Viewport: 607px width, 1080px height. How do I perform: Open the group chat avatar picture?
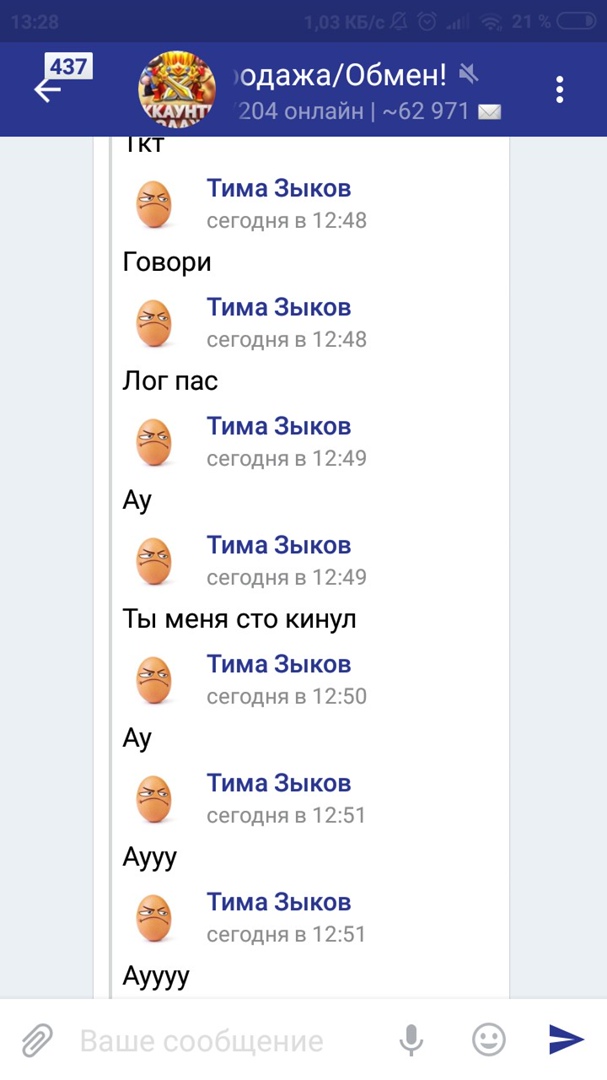[x=176, y=89]
